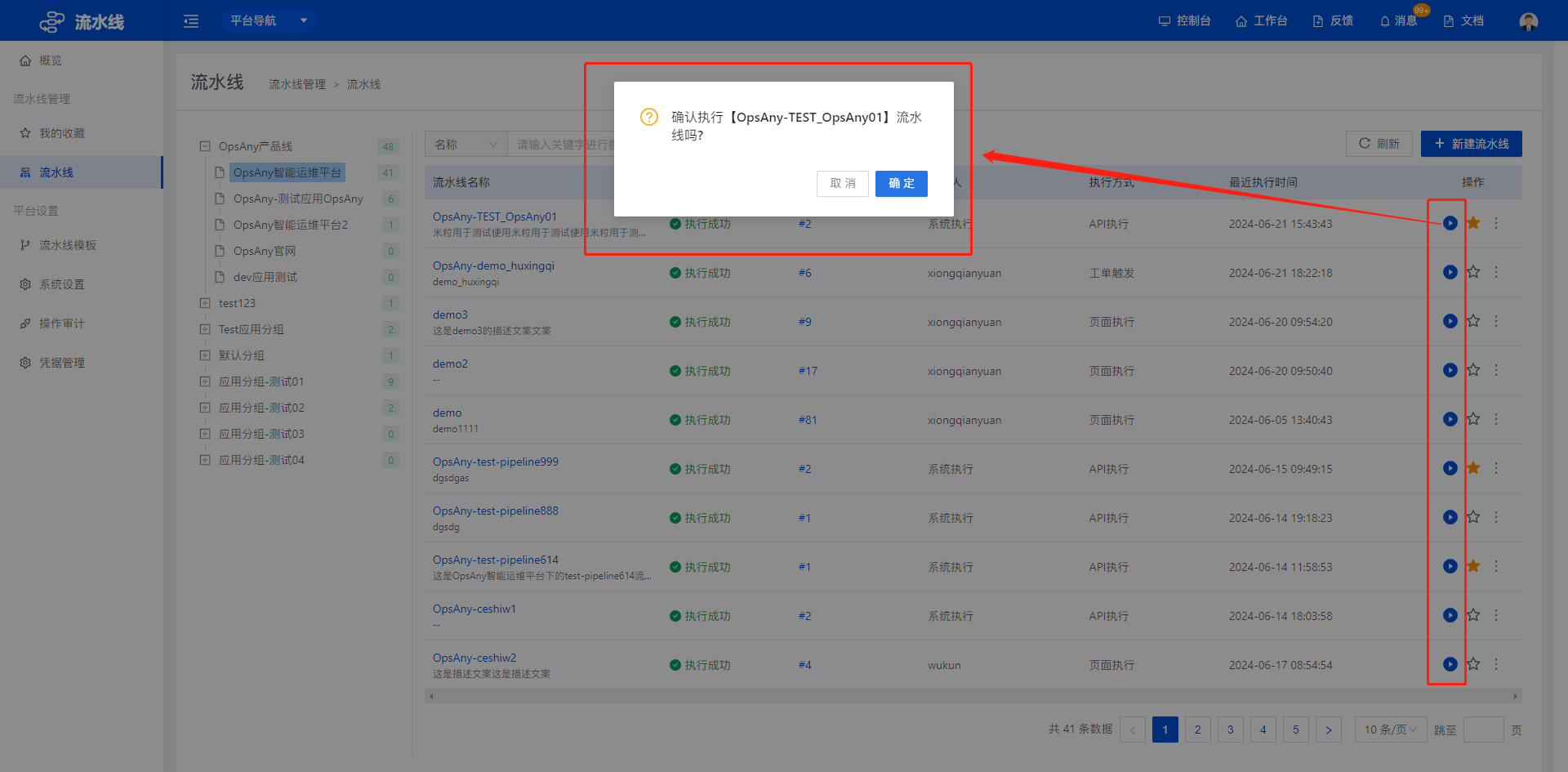The image size is (1568, 772).
Task: Open the user avatar menu
Action: click(1529, 21)
